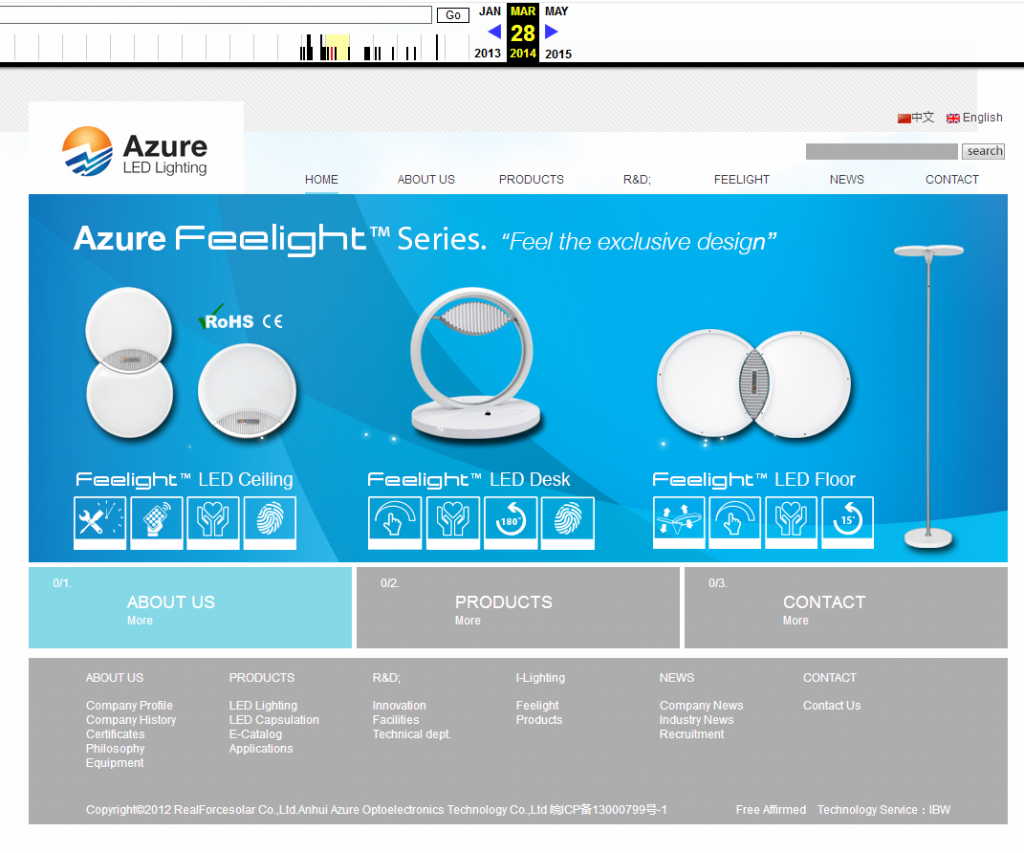
Task: Open E-Catalog footer link
Action: (255, 734)
